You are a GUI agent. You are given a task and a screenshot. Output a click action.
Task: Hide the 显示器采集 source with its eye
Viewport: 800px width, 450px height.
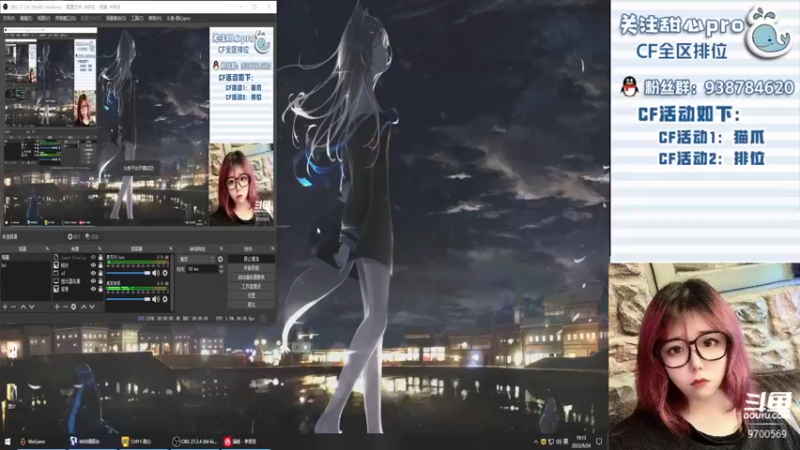pos(93,281)
